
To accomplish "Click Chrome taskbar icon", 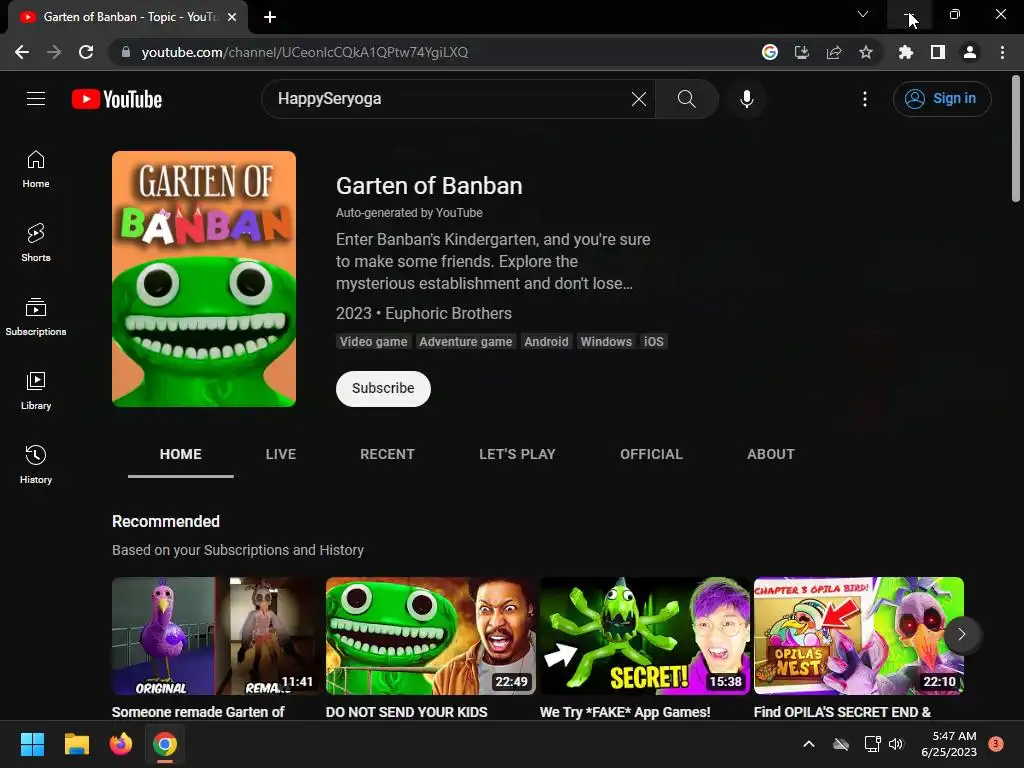I will pos(165,744).
